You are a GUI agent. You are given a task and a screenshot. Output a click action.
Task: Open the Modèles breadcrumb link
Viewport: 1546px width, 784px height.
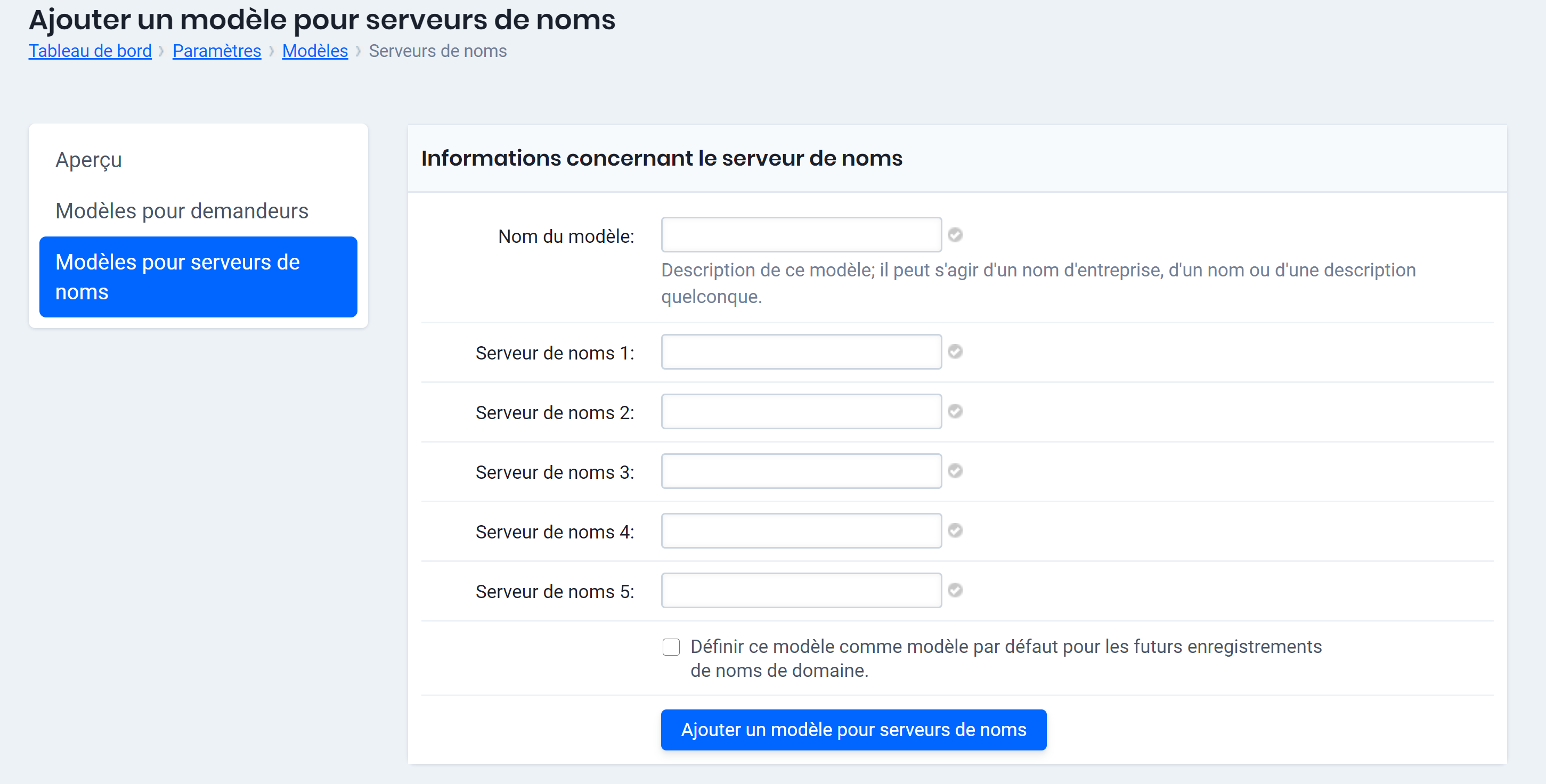point(314,51)
